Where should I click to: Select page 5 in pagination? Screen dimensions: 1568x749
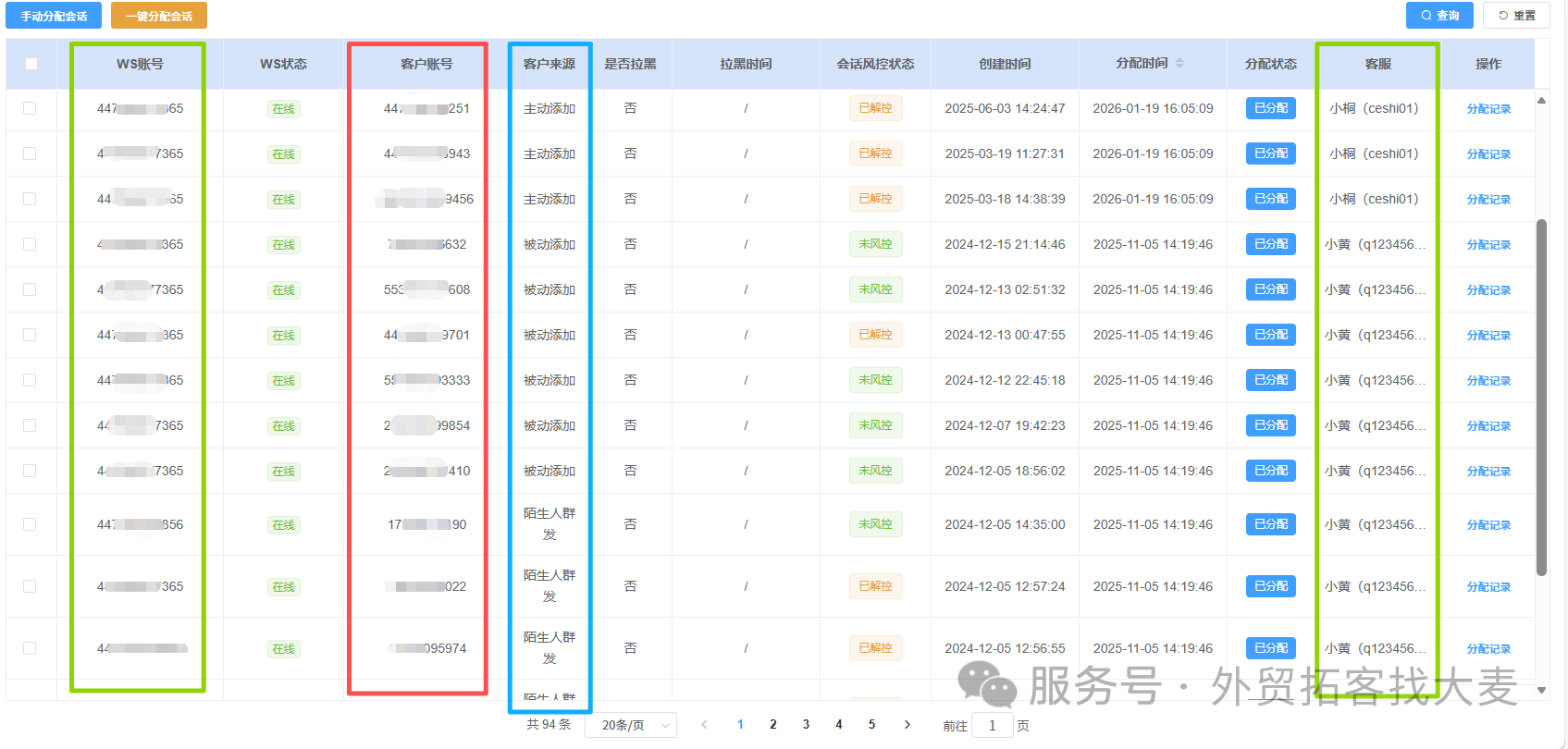click(871, 725)
